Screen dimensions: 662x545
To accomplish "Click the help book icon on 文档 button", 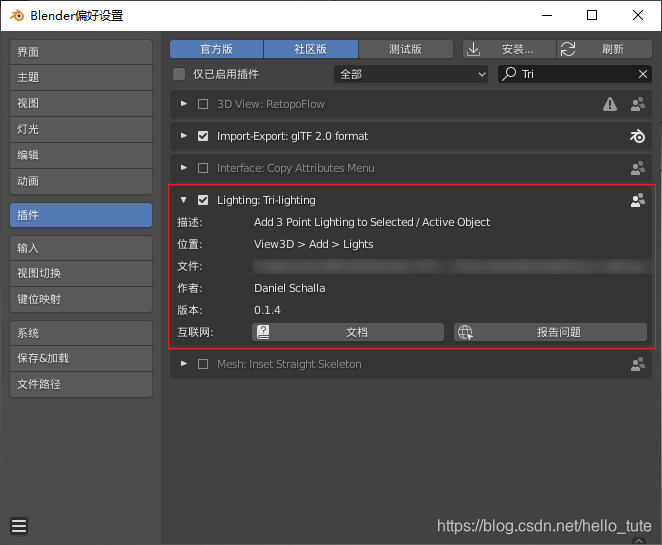I will pyautogui.click(x=263, y=332).
